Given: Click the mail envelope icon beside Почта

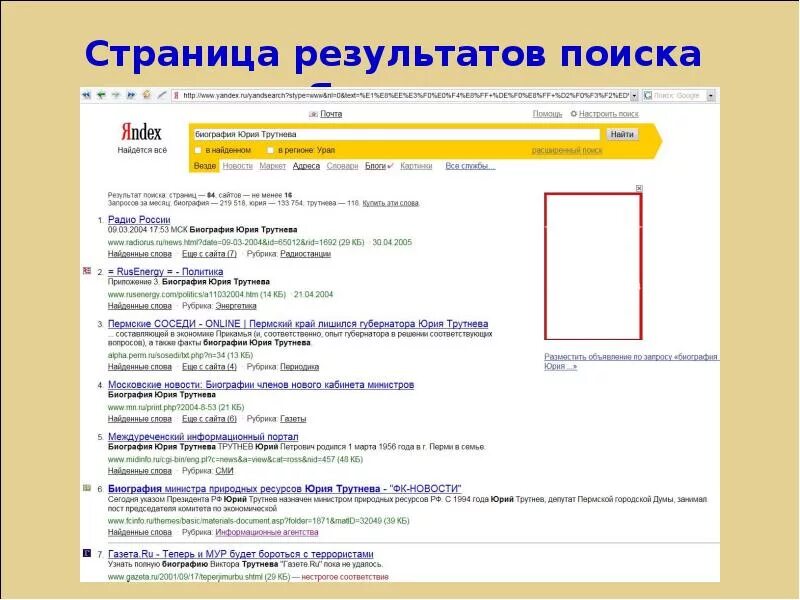Looking at the screenshot, I should tap(313, 114).
